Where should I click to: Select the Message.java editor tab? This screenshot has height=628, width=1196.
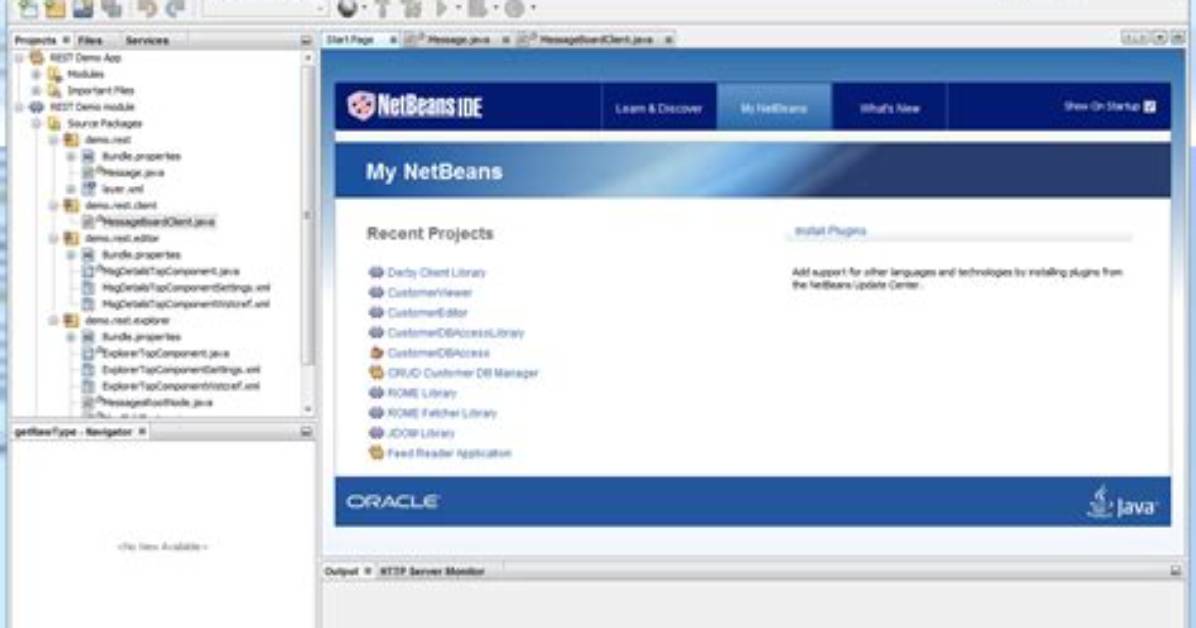(458, 40)
